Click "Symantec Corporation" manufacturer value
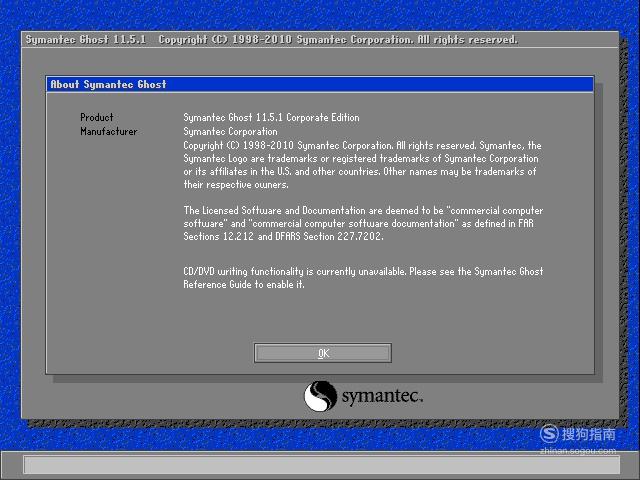640x480 pixels. tap(230, 131)
